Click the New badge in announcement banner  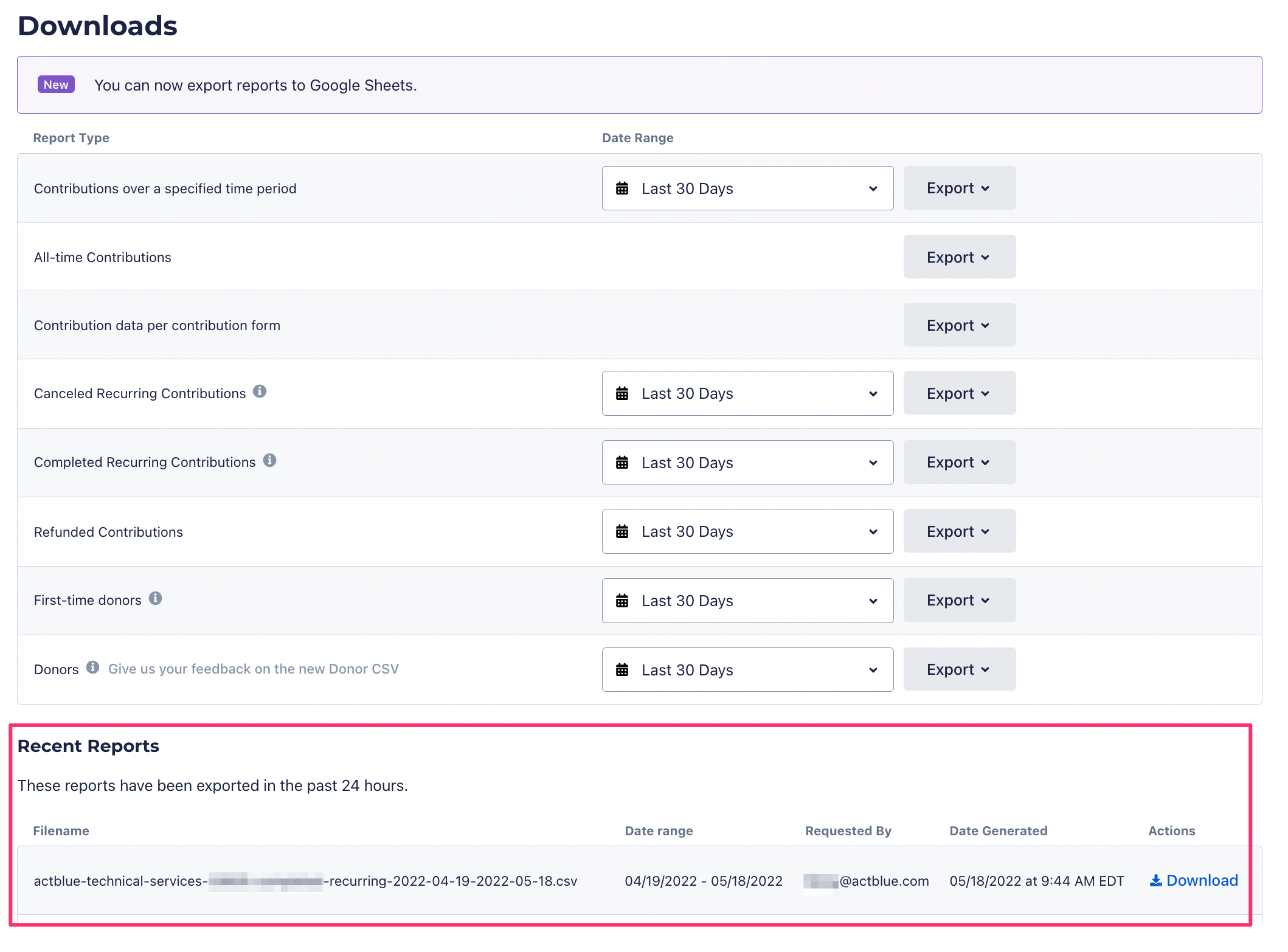56,85
